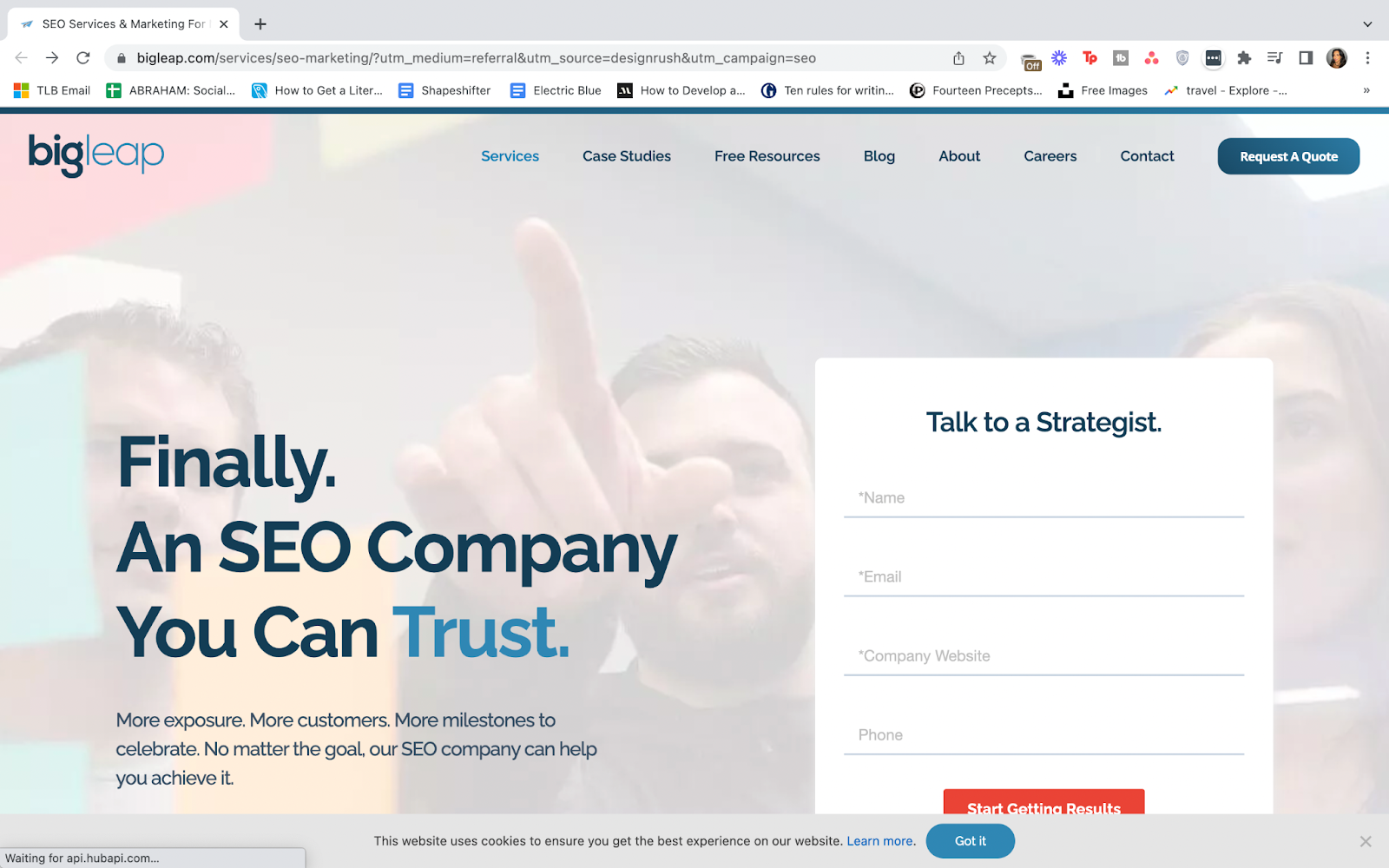Follow the Learn more cookie link
Viewport: 1389px width, 868px height.
tap(879, 841)
